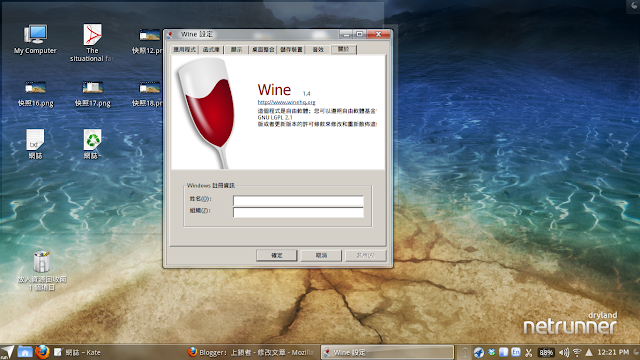Click the 'En' input method indicator

(516, 352)
